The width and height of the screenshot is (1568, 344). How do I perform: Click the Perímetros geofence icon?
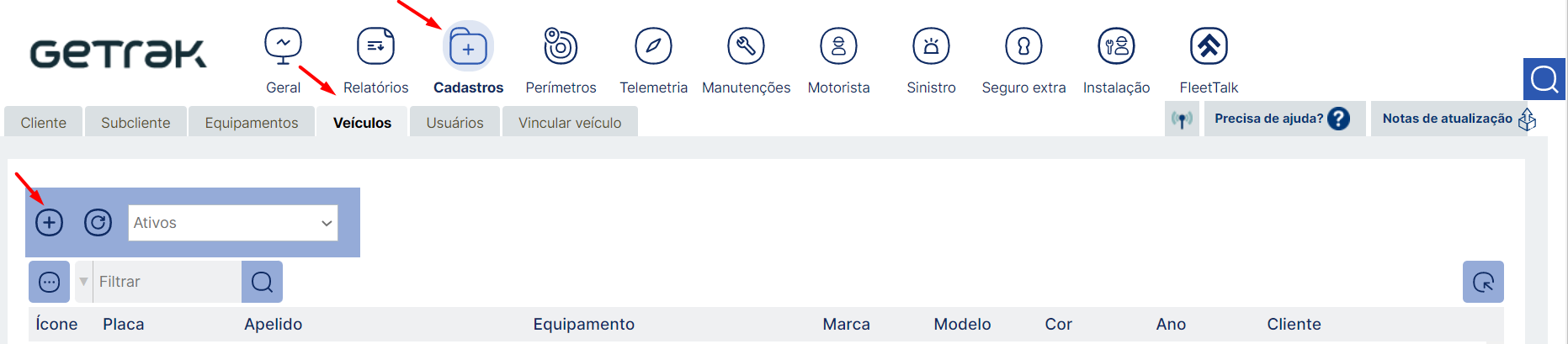[561, 46]
